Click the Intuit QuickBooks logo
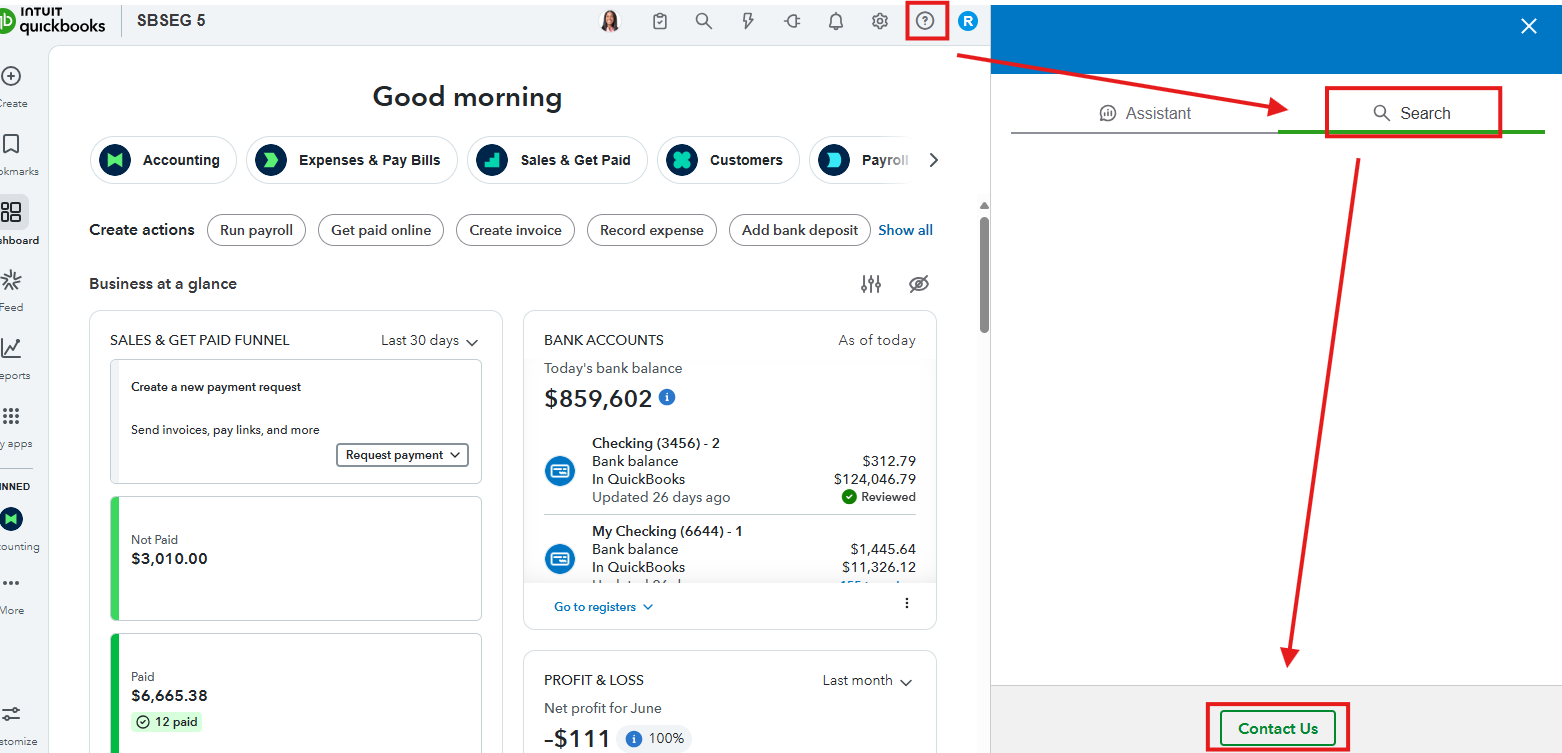1562x753 pixels. (x=52, y=19)
